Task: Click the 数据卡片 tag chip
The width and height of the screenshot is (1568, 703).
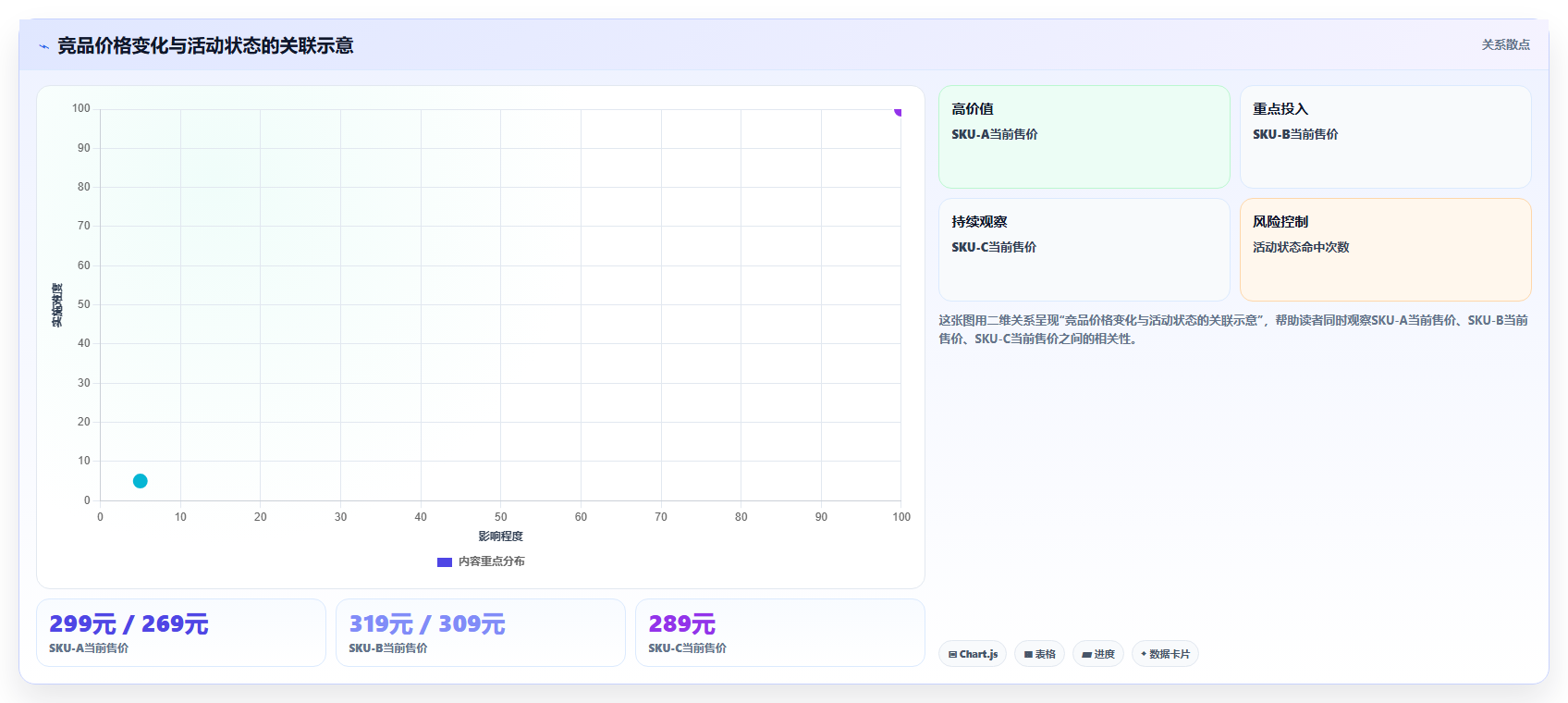Action: click(1165, 654)
